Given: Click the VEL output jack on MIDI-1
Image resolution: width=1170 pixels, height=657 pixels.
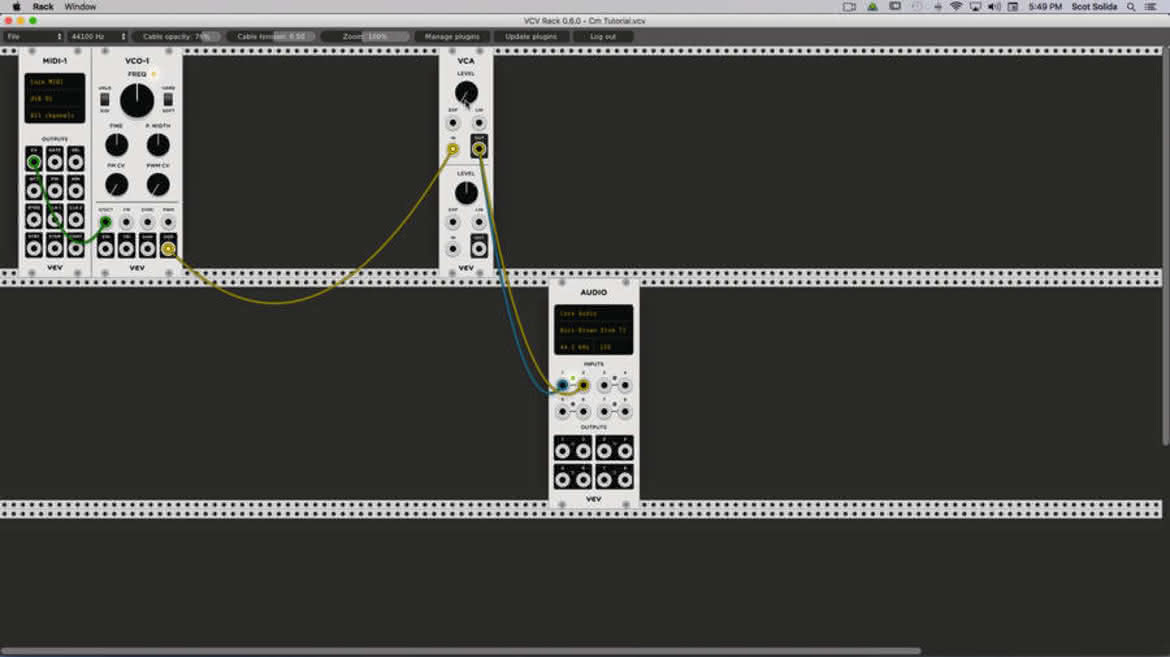Looking at the screenshot, I should point(75,161).
